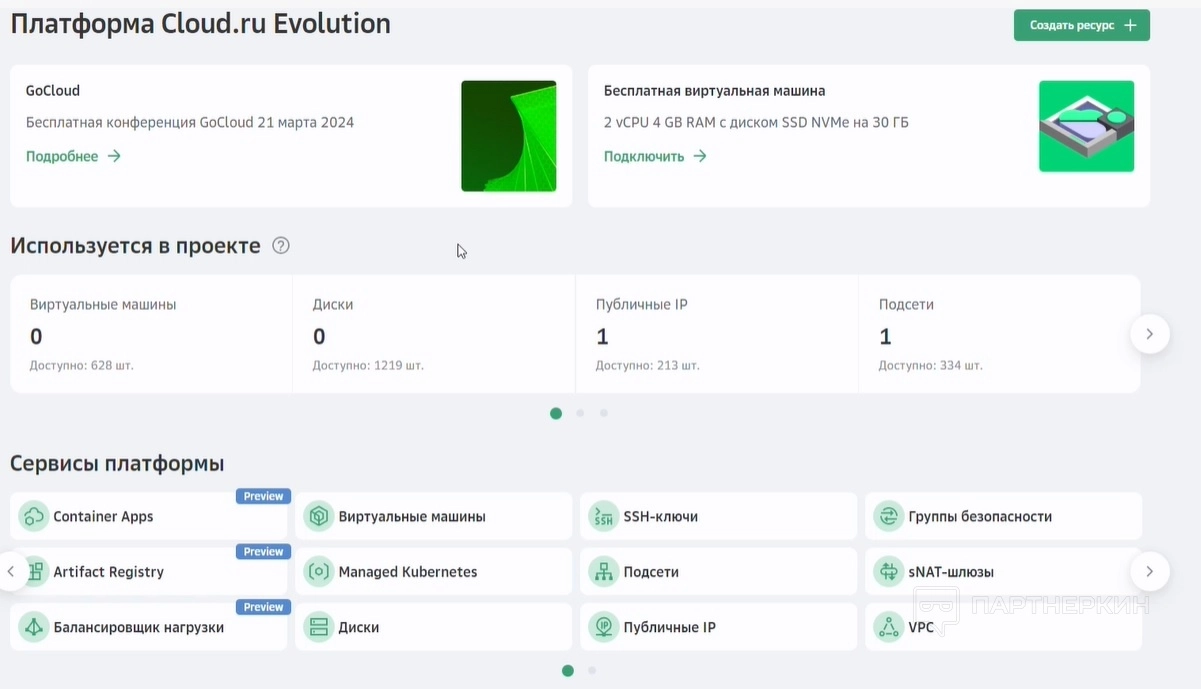Open the Виртуальные машины usage card
The height and width of the screenshot is (689, 1201).
click(151, 334)
